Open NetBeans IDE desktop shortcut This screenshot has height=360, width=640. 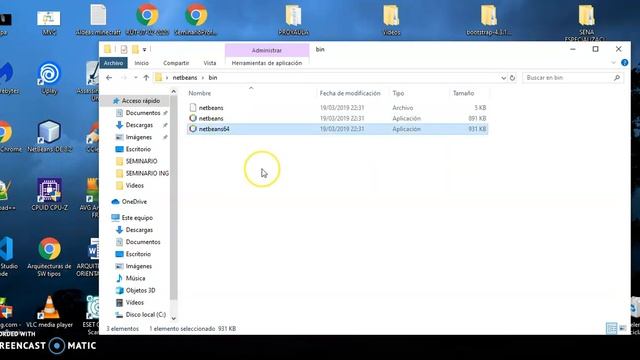point(49,136)
